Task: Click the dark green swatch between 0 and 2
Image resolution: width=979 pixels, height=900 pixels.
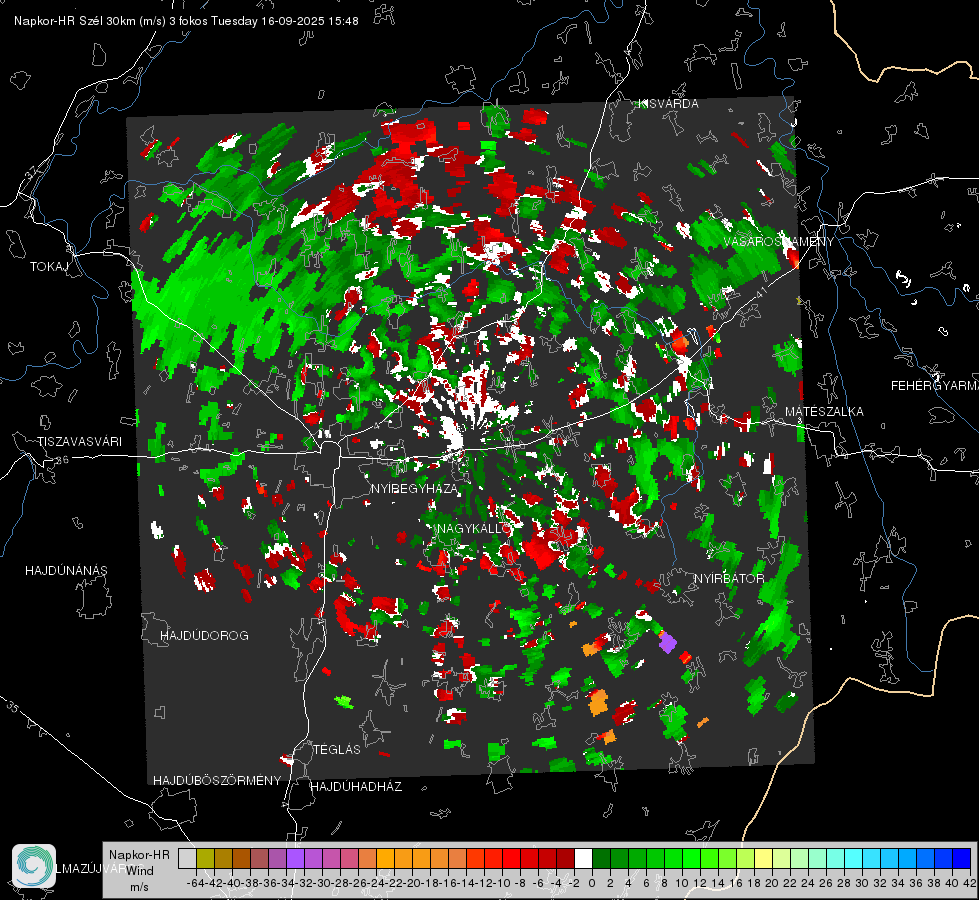Action: pyautogui.click(x=601, y=858)
